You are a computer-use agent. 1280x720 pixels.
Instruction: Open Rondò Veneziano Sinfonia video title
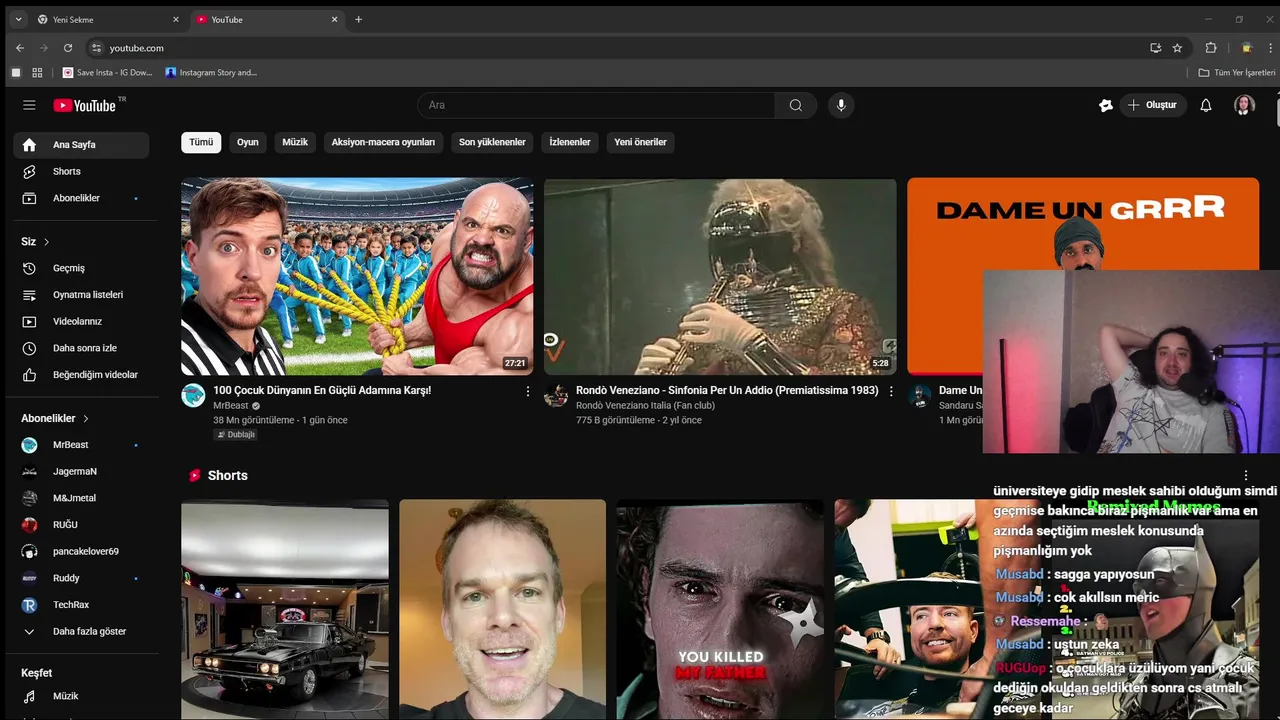727,390
